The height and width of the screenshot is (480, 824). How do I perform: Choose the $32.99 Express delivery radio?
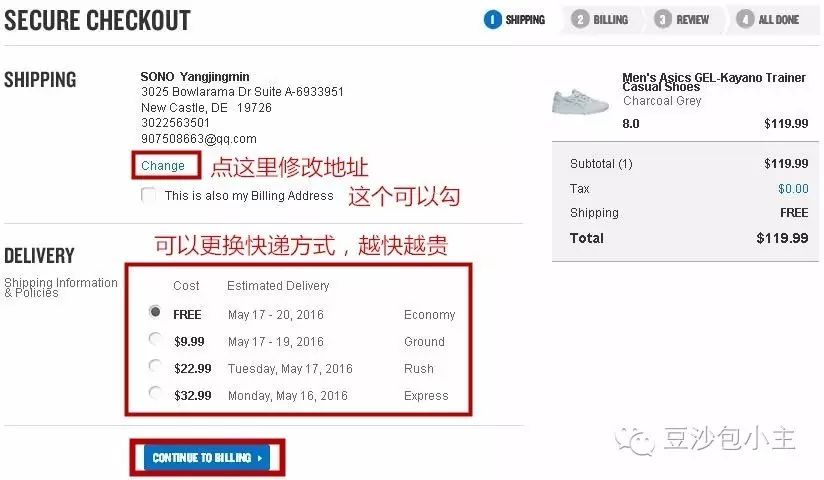click(154, 392)
